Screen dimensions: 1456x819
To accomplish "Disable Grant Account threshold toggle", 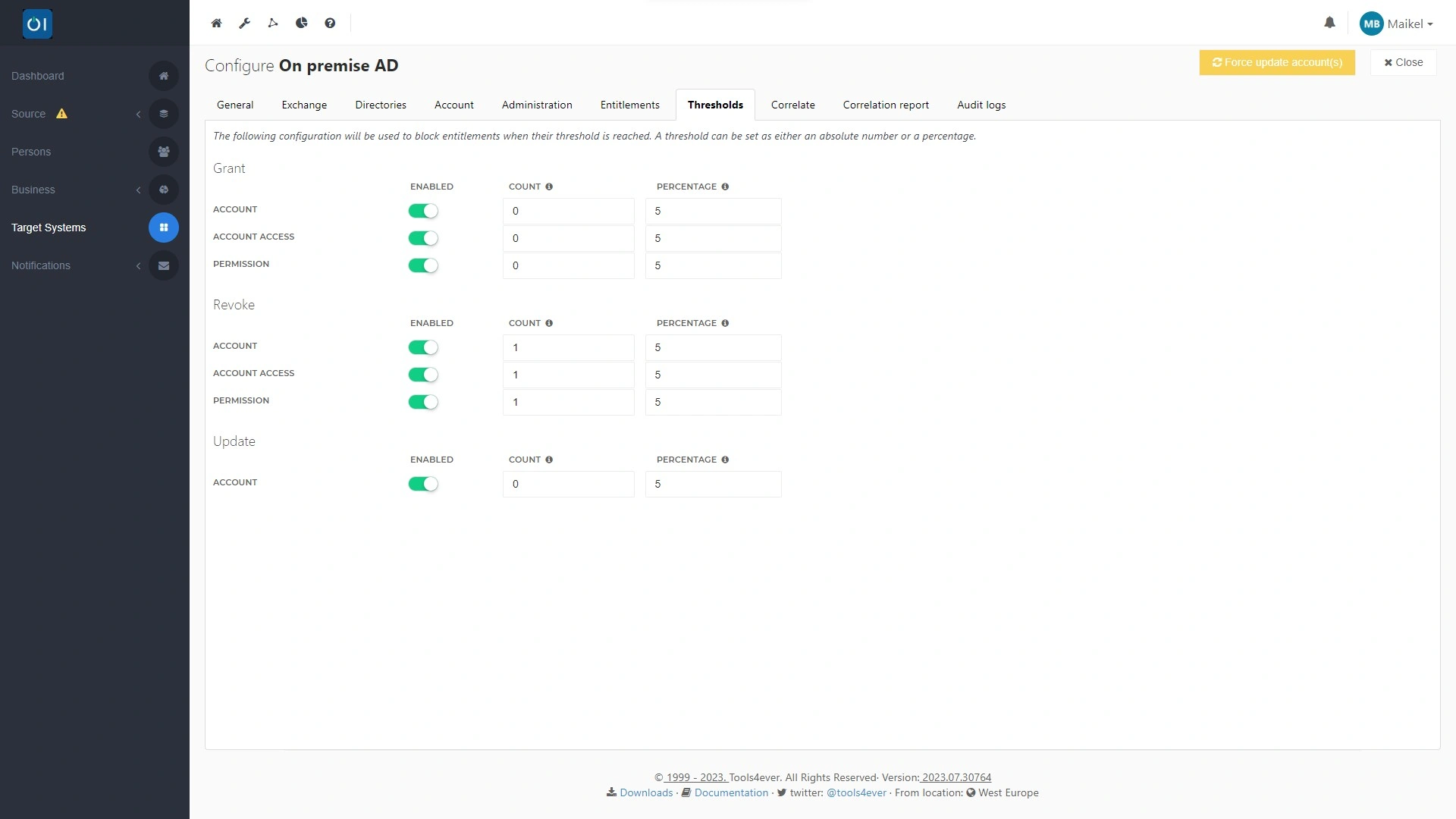I will [423, 211].
